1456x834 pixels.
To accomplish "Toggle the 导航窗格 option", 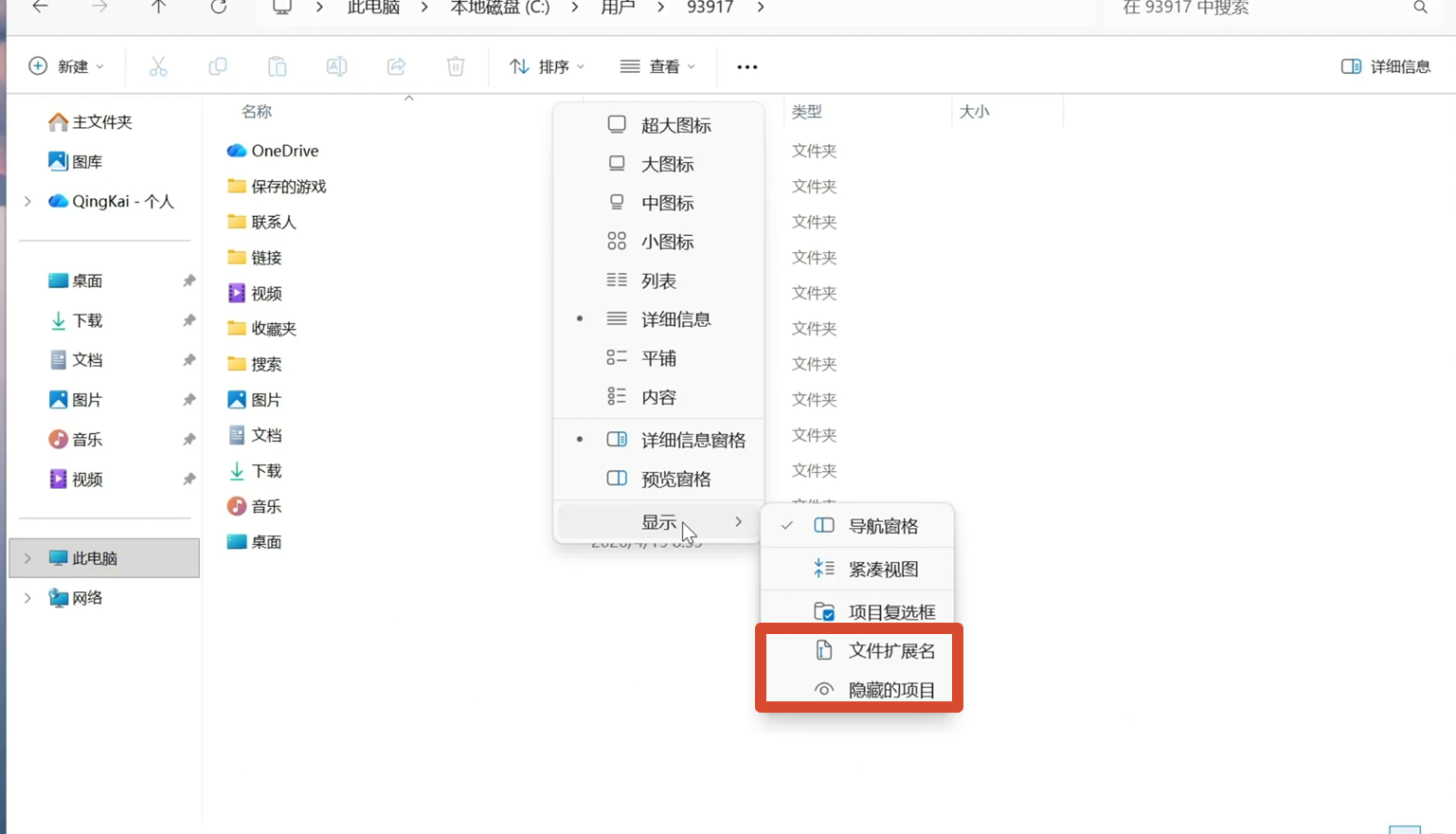I will click(882, 526).
